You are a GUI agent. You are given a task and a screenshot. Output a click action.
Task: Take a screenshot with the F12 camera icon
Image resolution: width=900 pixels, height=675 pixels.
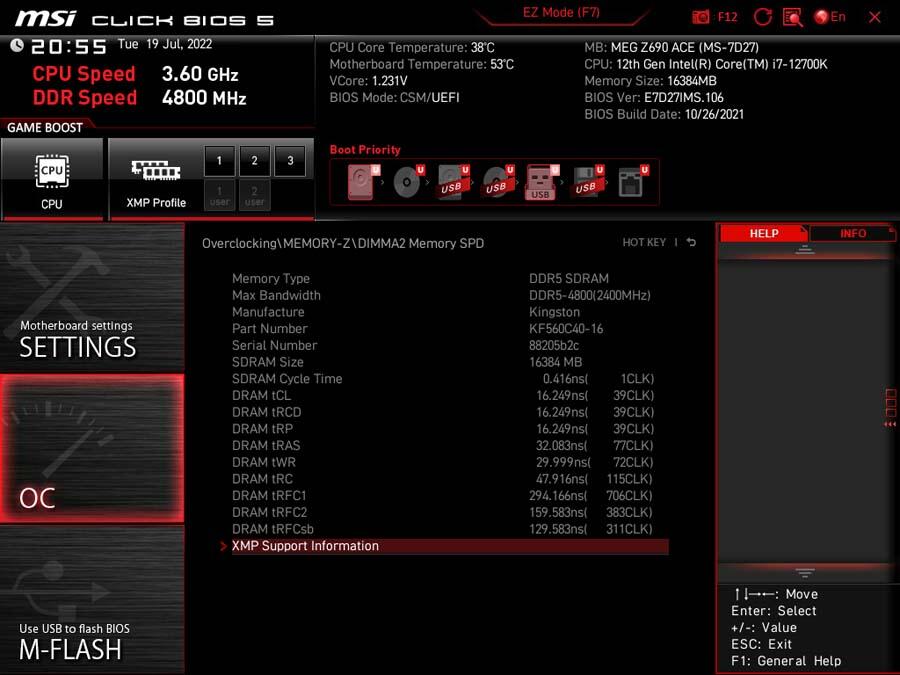click(x=701, y=17)
